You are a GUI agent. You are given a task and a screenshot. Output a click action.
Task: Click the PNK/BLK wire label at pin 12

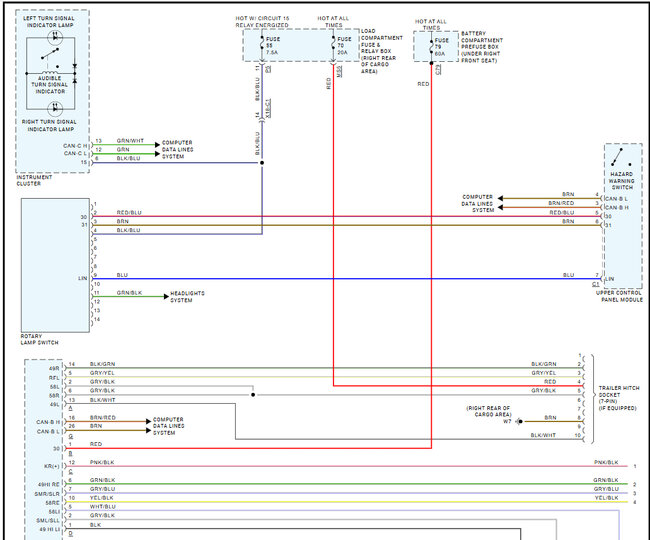pos(103,463)
